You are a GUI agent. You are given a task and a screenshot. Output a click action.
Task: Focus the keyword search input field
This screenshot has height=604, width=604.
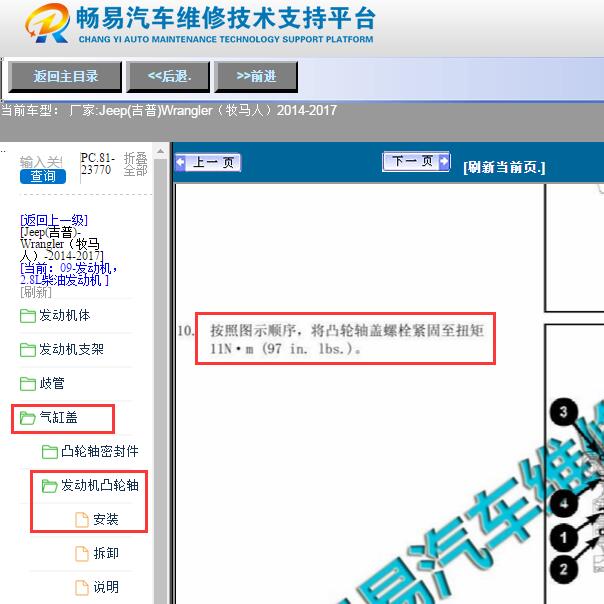tap(41, 161)
